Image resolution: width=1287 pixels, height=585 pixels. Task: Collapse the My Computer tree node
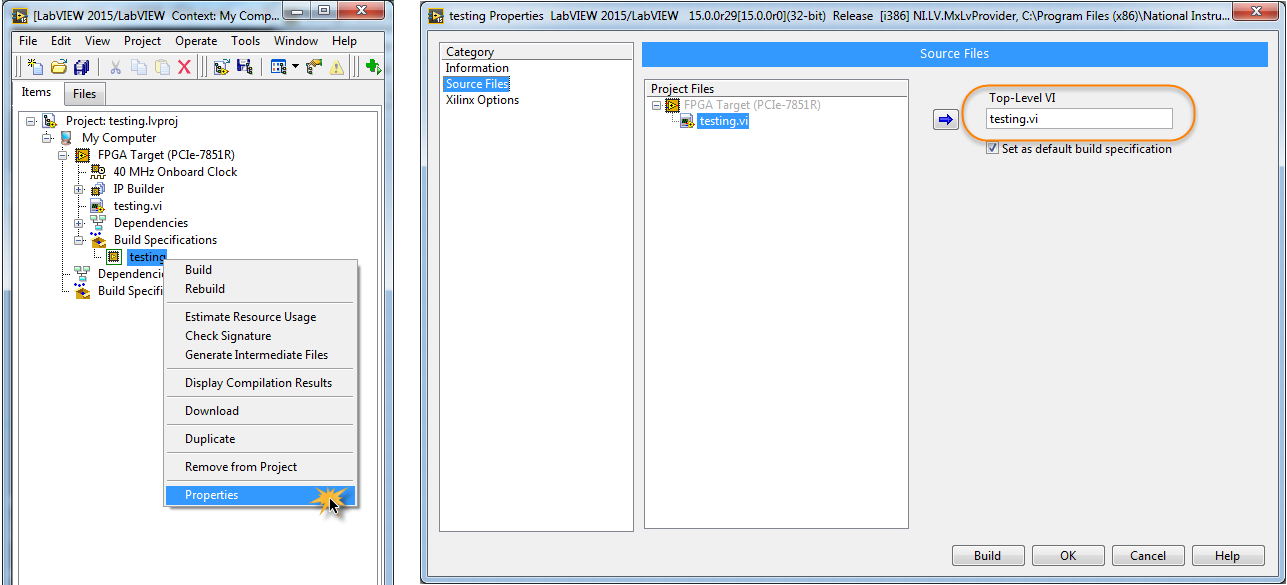point(47,138)
